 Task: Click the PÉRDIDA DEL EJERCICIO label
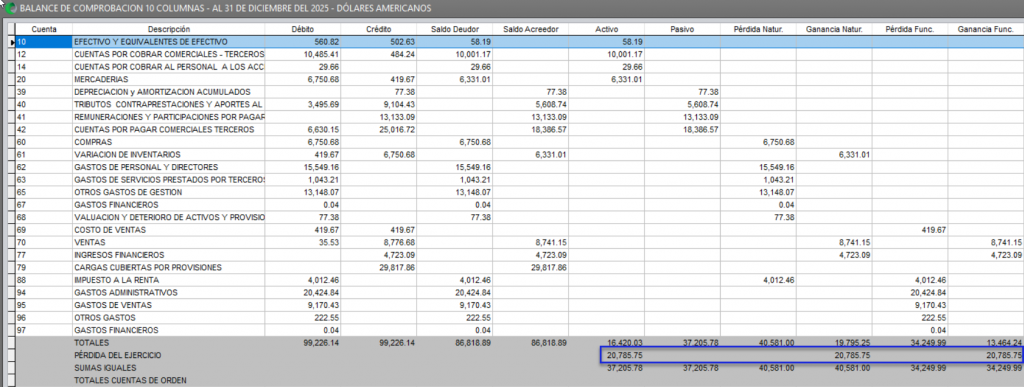tap(117, 355)
